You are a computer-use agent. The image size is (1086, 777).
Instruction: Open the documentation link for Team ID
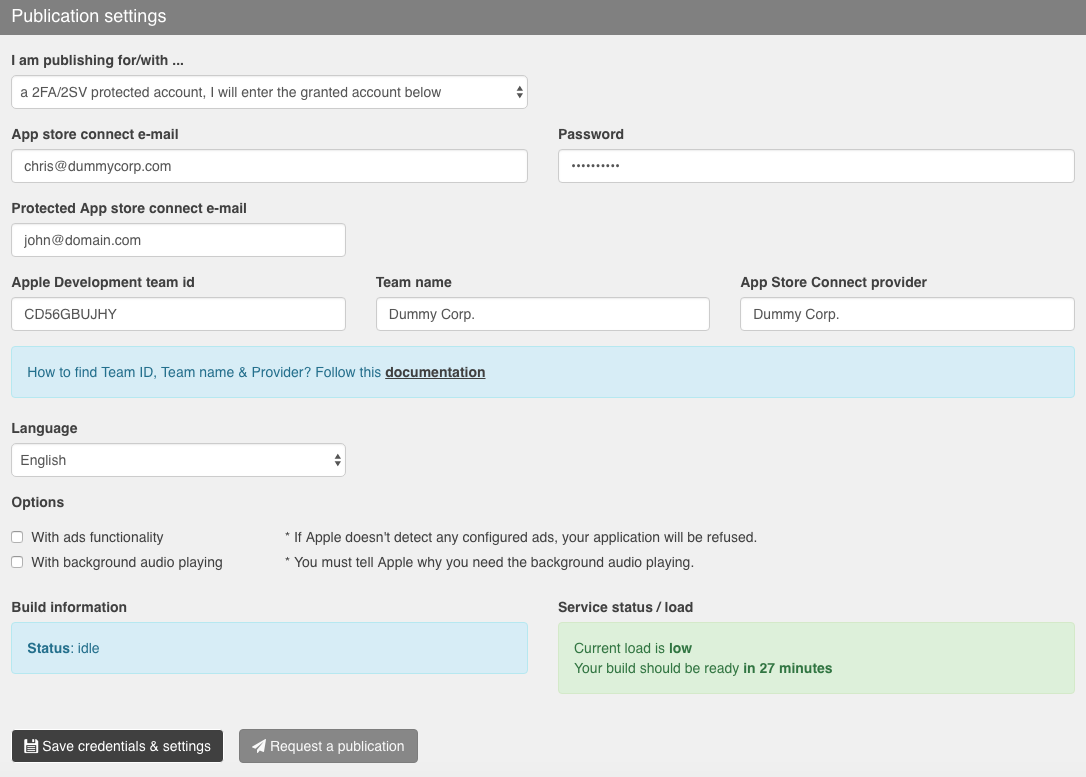[x=435, y=372]
